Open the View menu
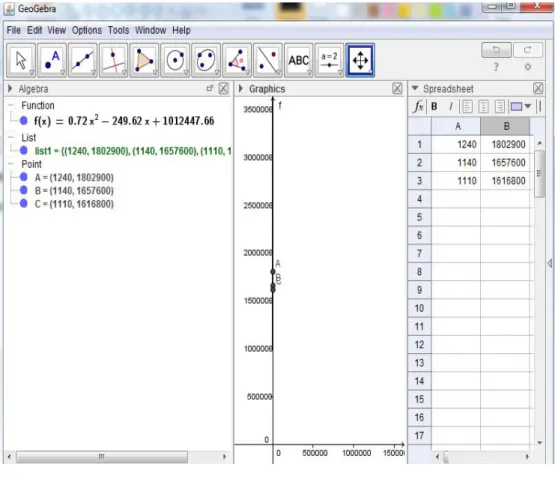The width and height of the screenshot is (555, 479). pos(57,30)
